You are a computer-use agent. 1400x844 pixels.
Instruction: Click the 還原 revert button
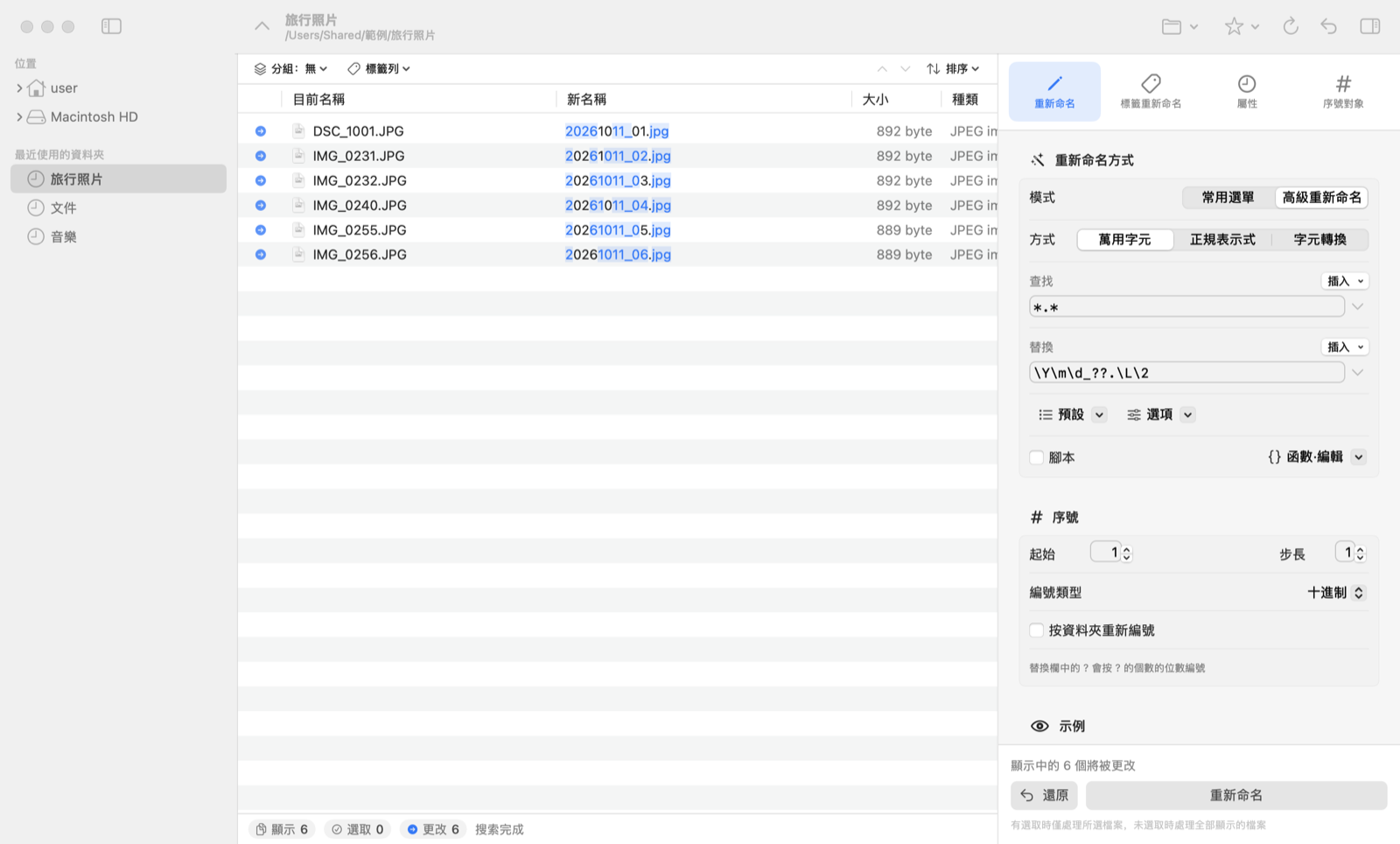1044,796
